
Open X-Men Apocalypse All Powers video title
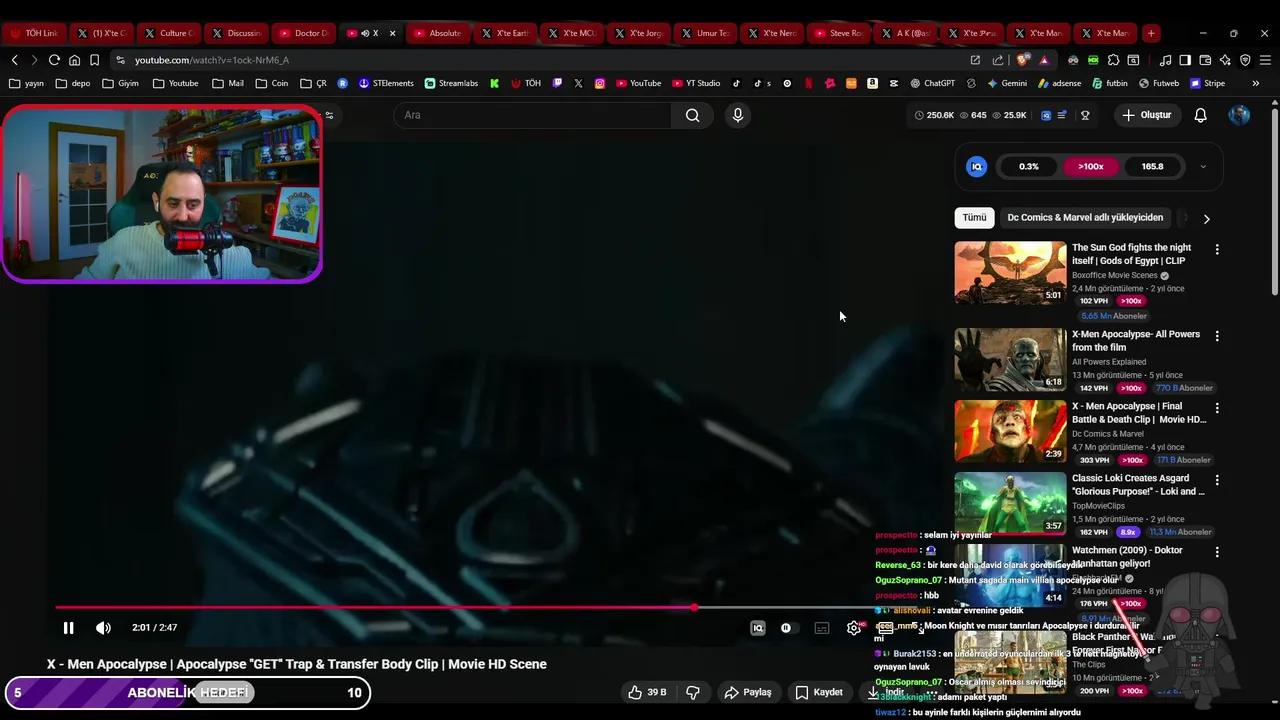point(1136,341)
